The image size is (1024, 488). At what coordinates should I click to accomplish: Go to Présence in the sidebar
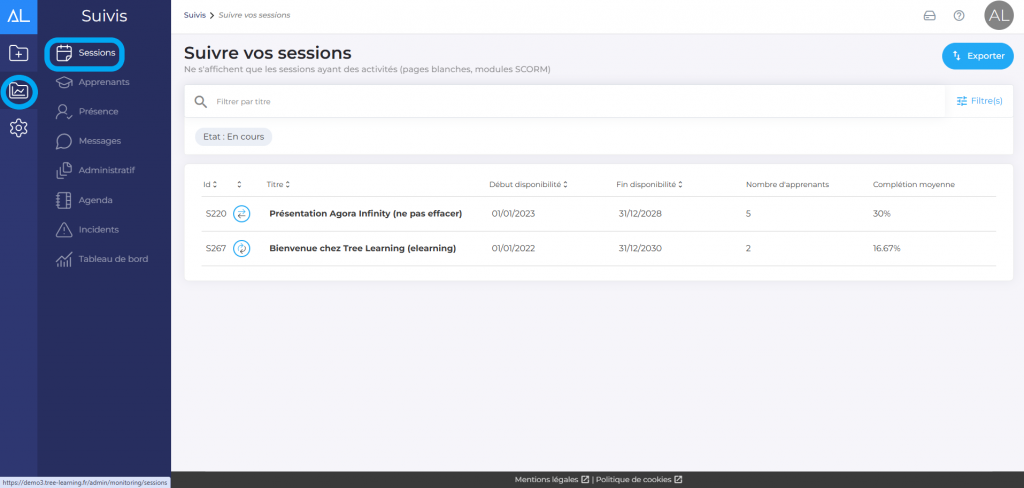[98, 112]
